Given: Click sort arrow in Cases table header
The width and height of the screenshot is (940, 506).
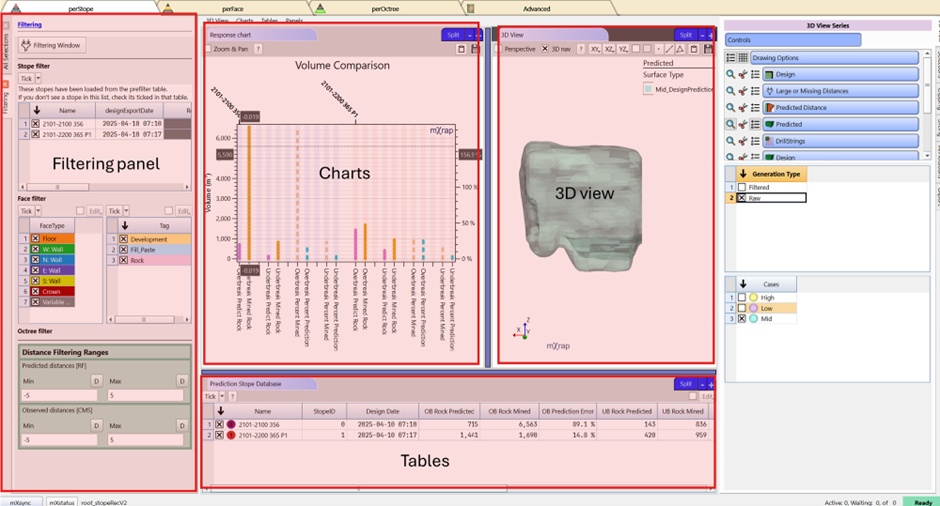Looking at the screenshot, I should [x=743, y=284].
